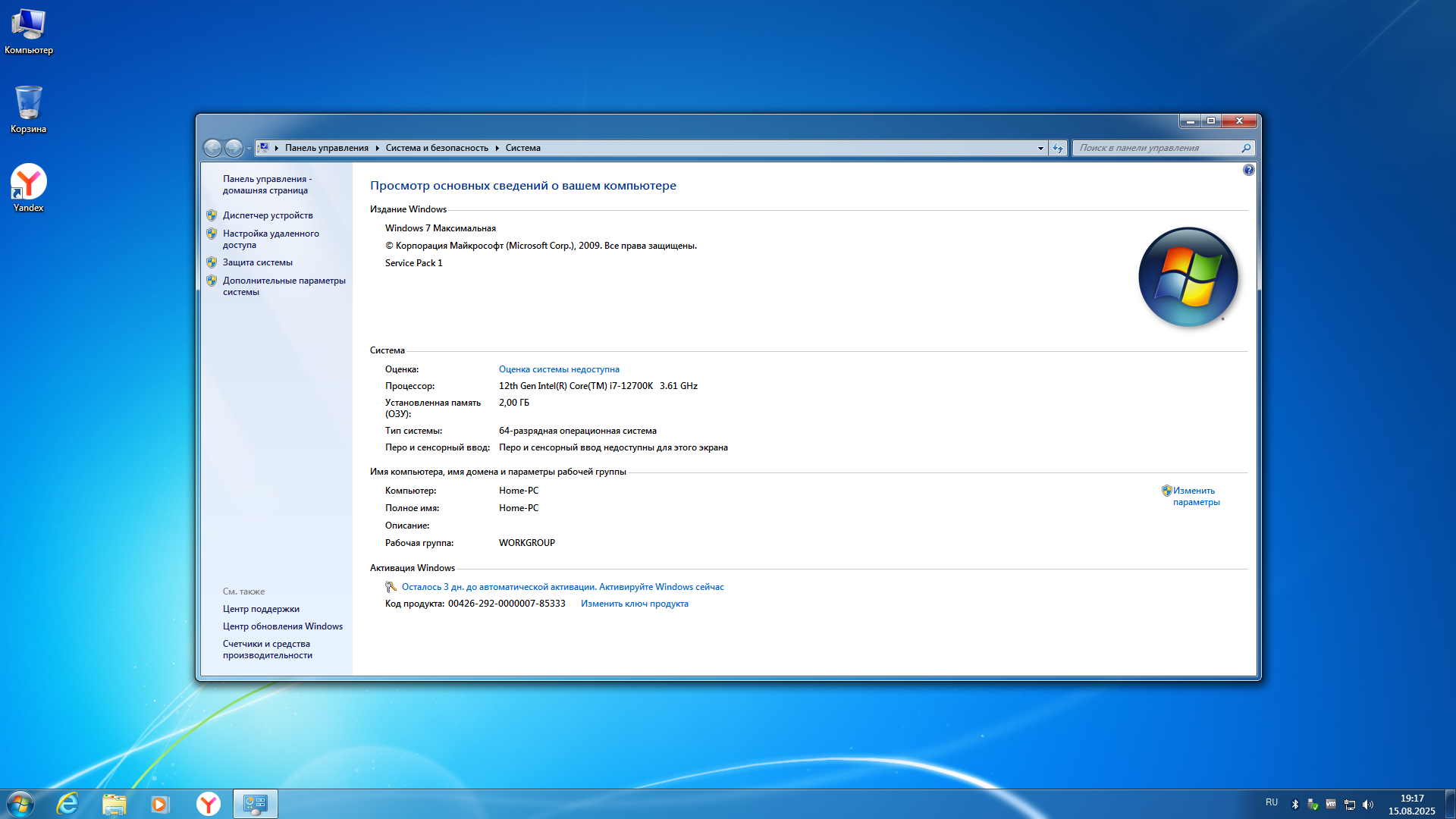The width and height of the screenshot is (1456, 819).
Task: Click the activation reminder link
Action: point(563,587)
